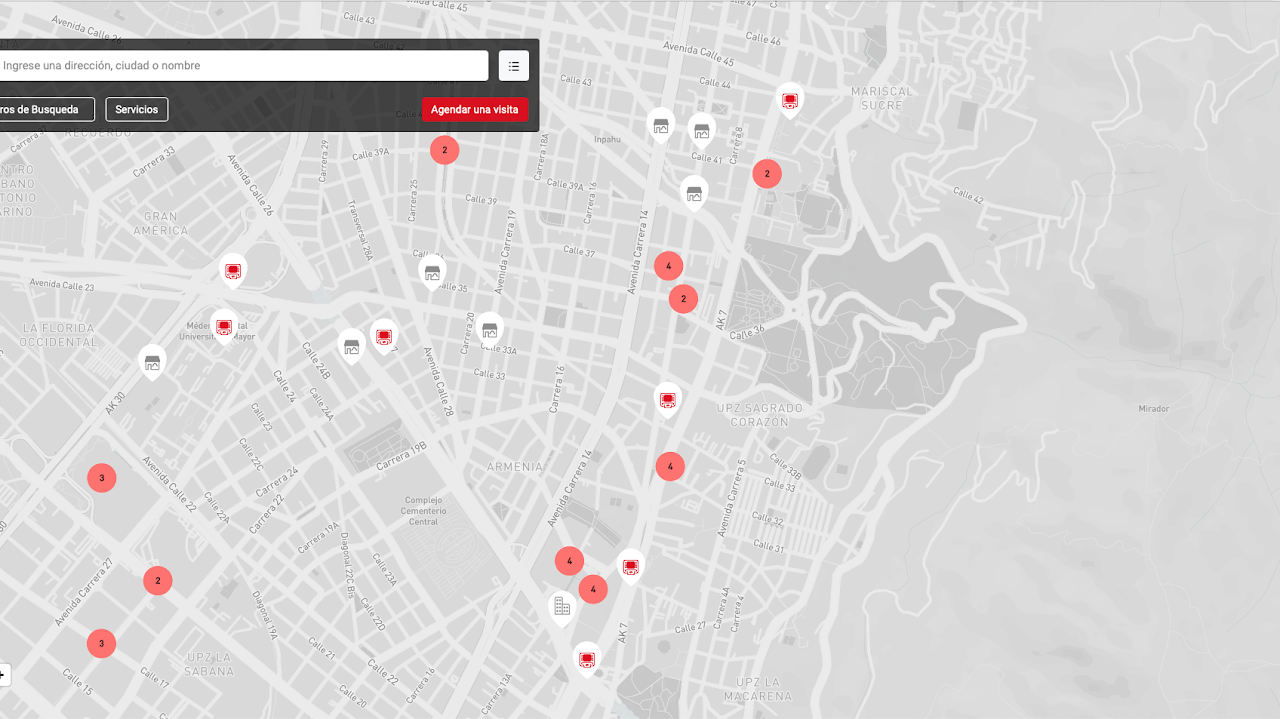
Task: Select branch marker near Calle 35
Action: click(432, 272)
